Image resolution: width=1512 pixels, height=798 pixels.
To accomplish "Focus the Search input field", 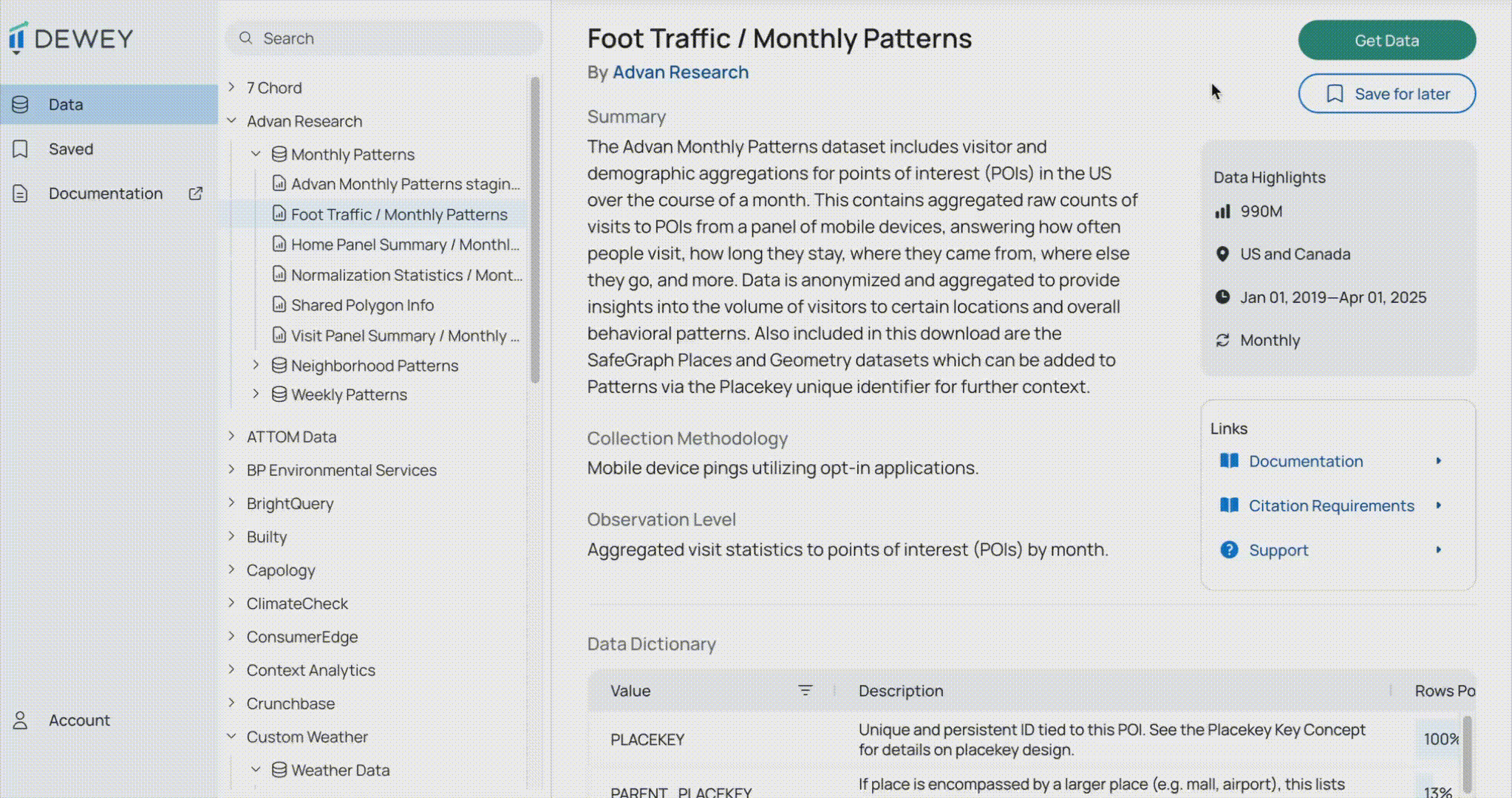I will (x=384, y=38).
